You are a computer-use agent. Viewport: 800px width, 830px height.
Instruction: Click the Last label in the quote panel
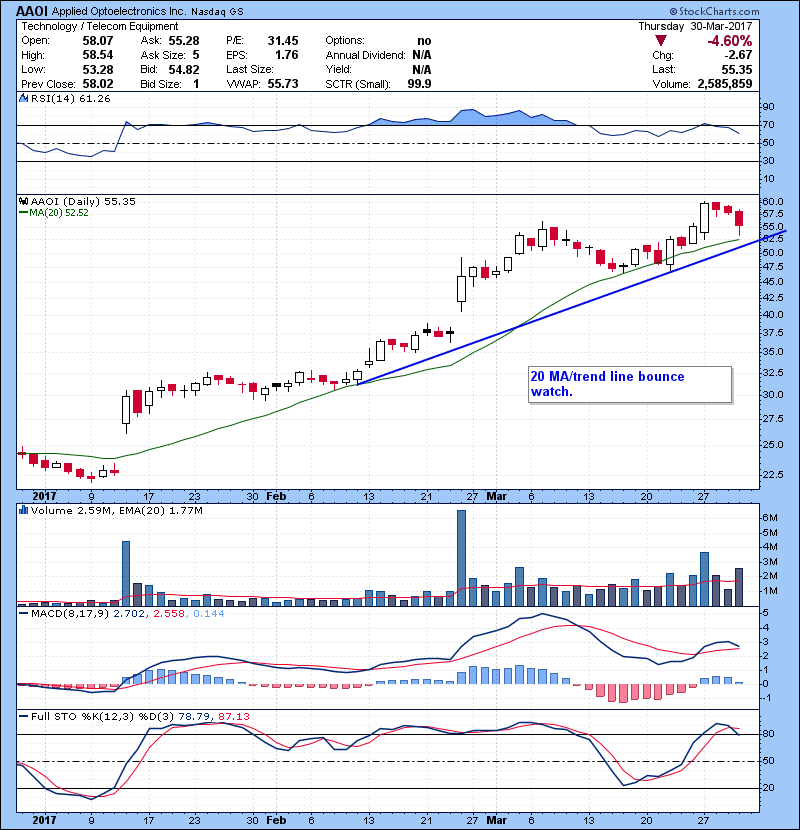(664, 69)
